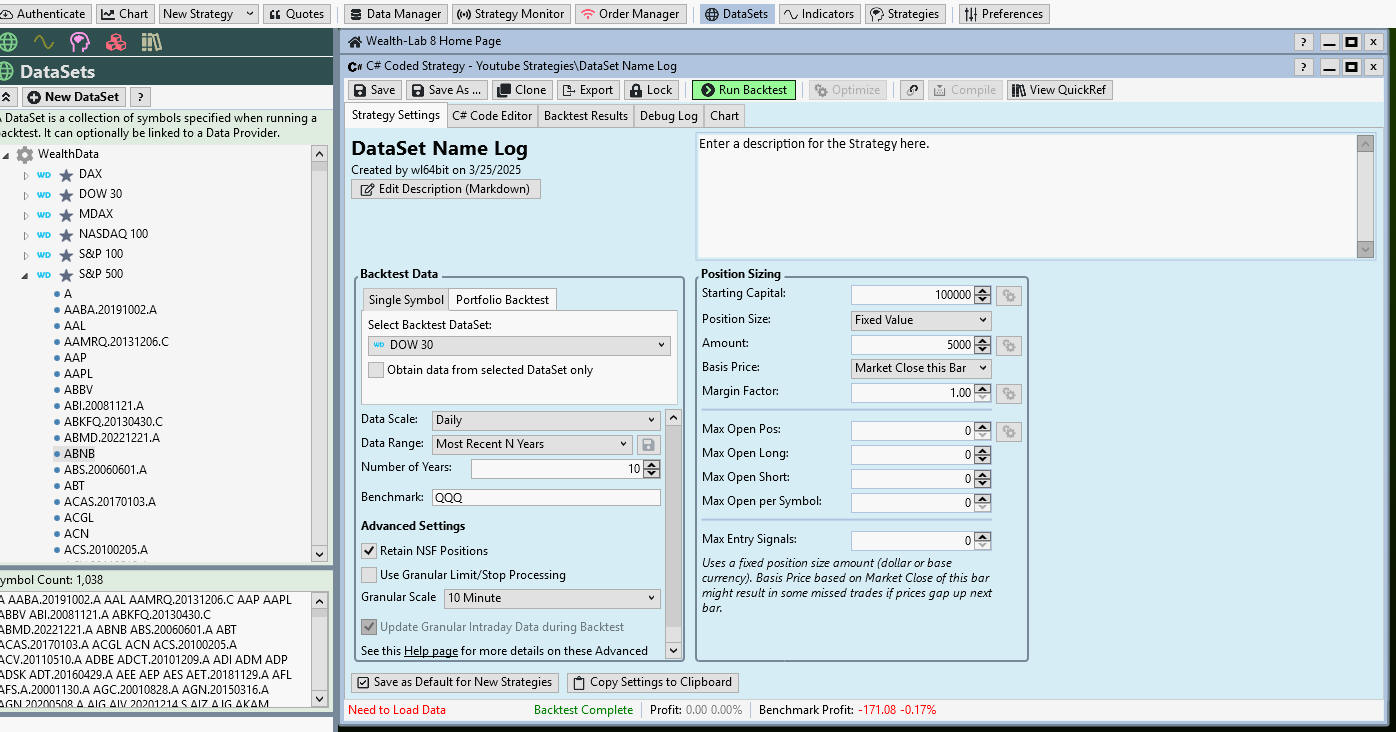Select the Portfolio Backtest tab
1396x732 pixels.
503,300
